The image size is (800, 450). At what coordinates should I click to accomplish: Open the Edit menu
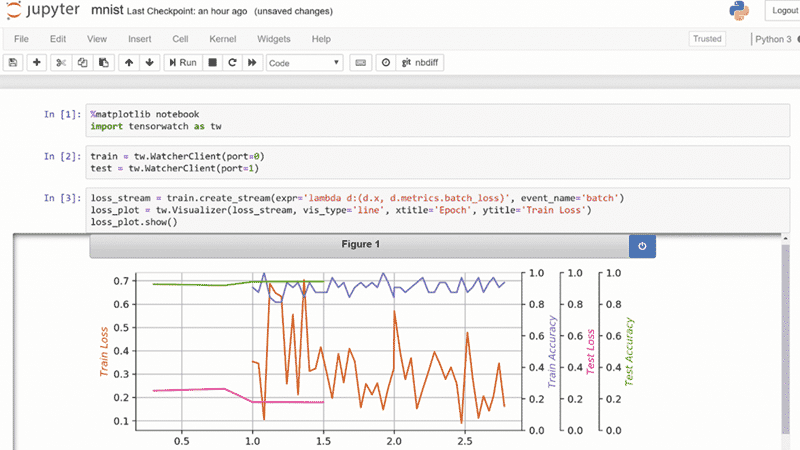(x=58, y=39)
